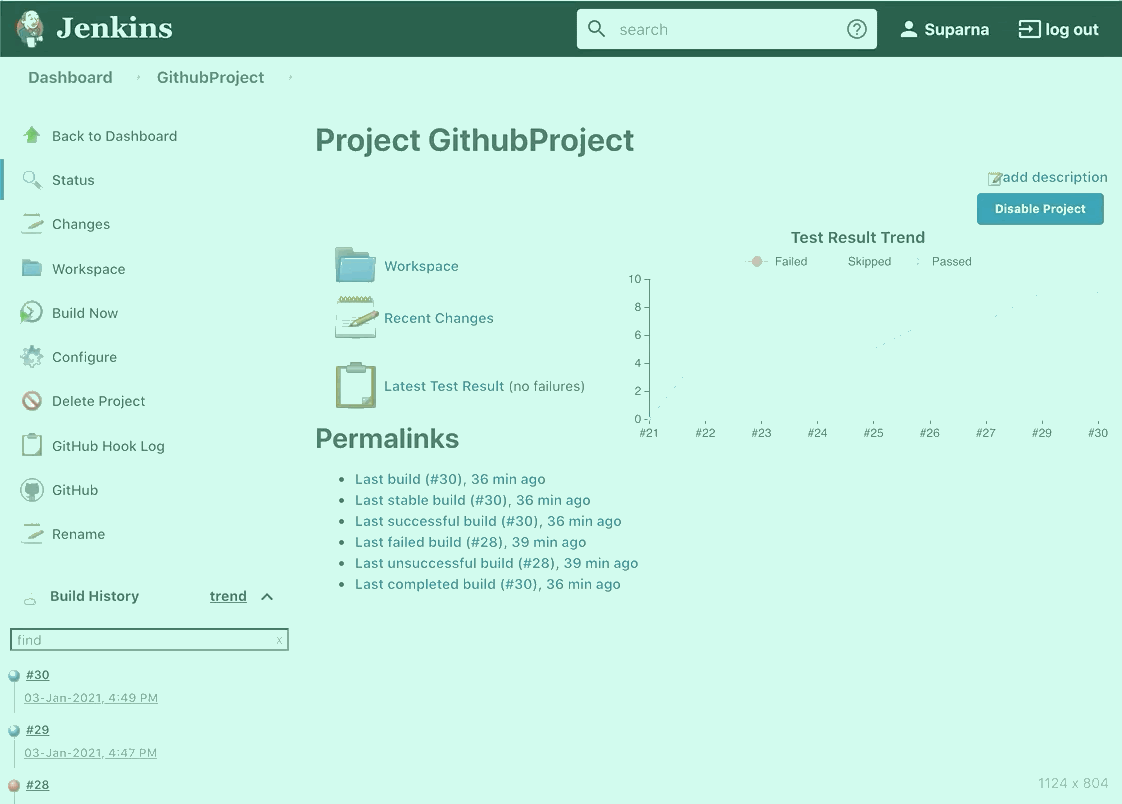Click the Rename notepad icon

(x=31, y=534)
